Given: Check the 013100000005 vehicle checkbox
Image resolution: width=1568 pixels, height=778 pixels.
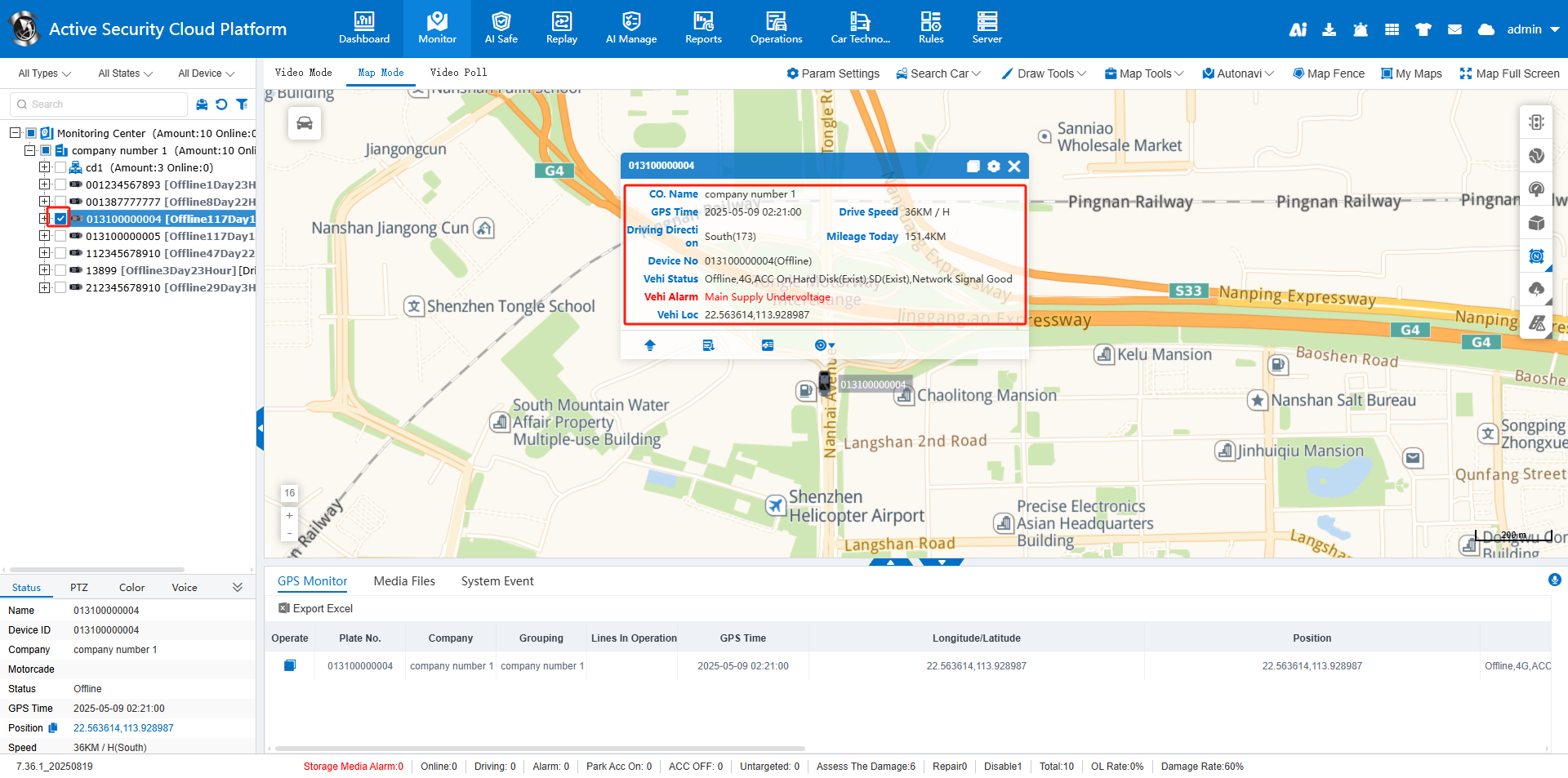Looking at the screenshot, I should 60,236.
